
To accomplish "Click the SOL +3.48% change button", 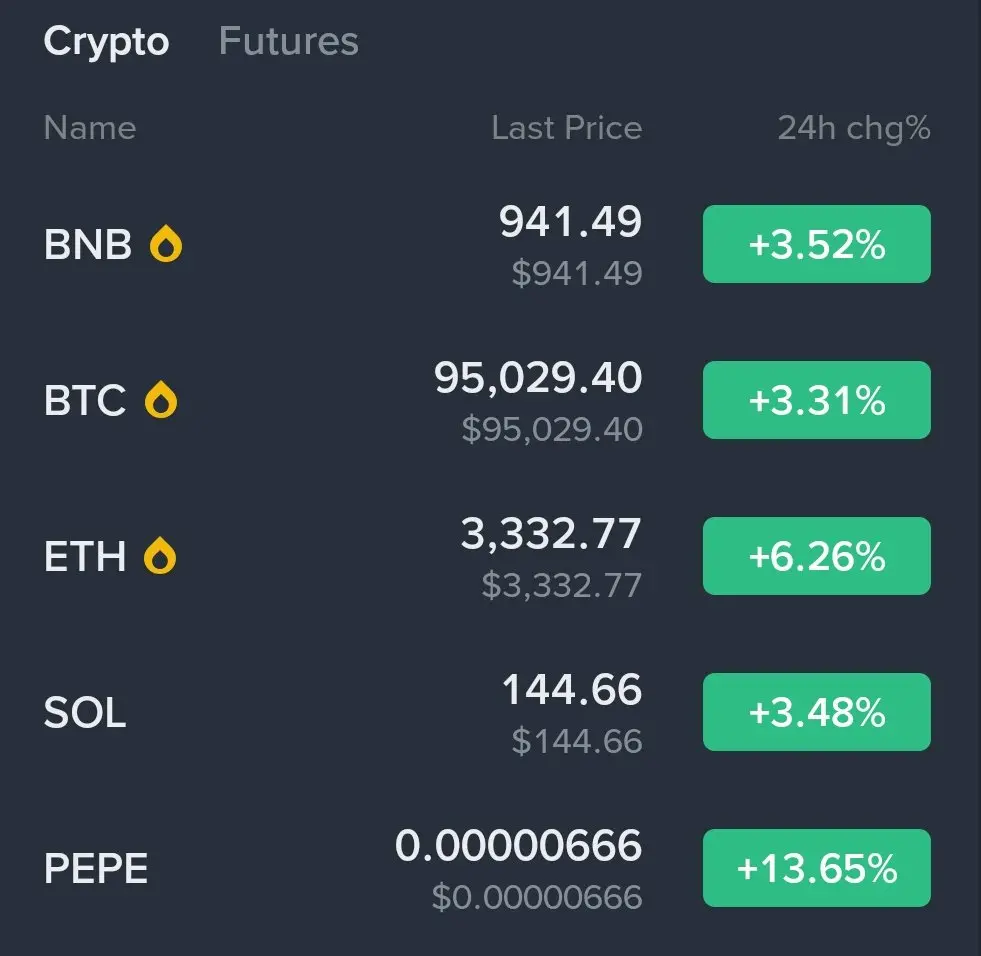I will click(816, 712).
